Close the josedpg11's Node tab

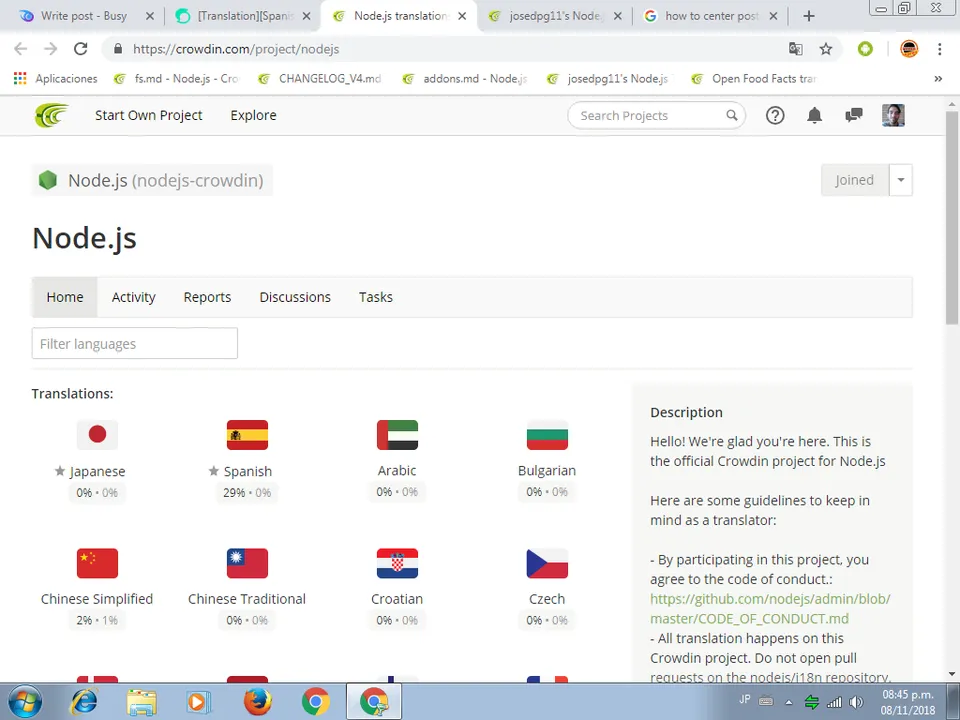pyautogui.click(x=618, y=16)
